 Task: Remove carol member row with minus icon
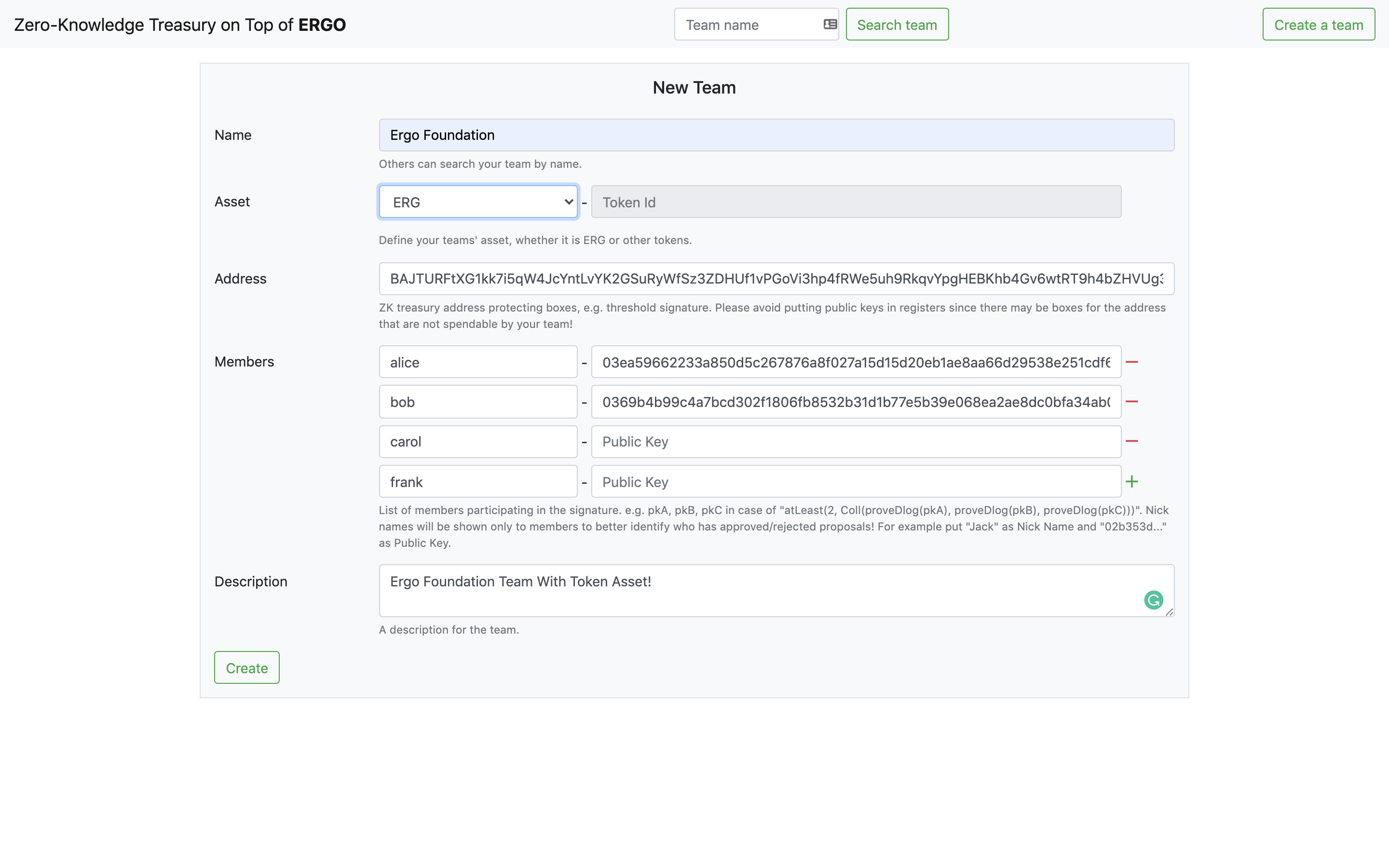(1131, 441)
